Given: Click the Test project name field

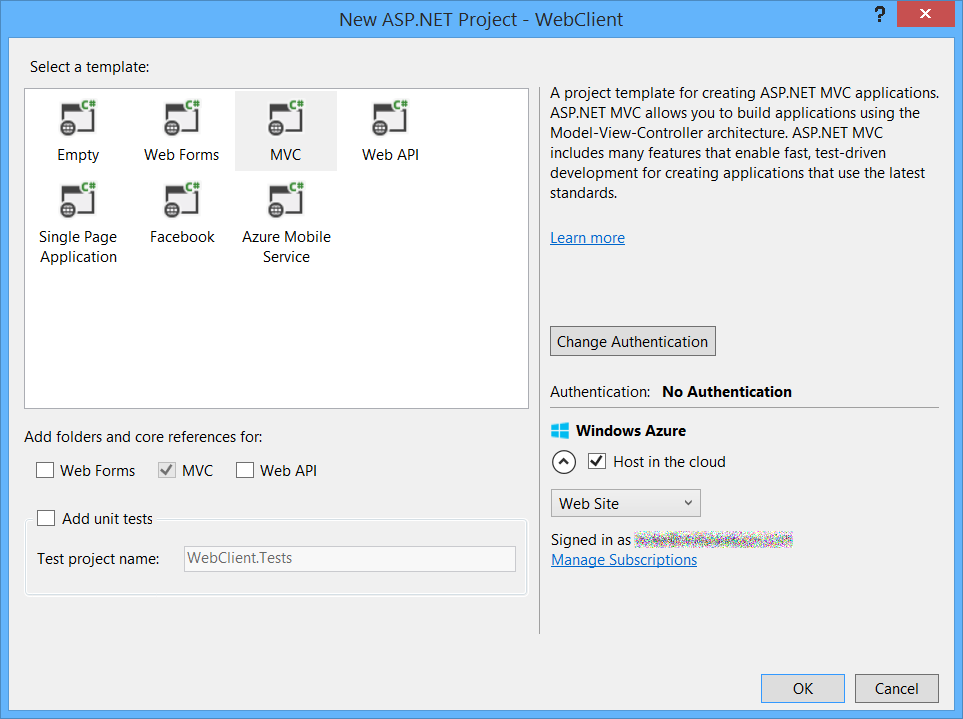Looking at the screenshot, I should click(350, 558).
